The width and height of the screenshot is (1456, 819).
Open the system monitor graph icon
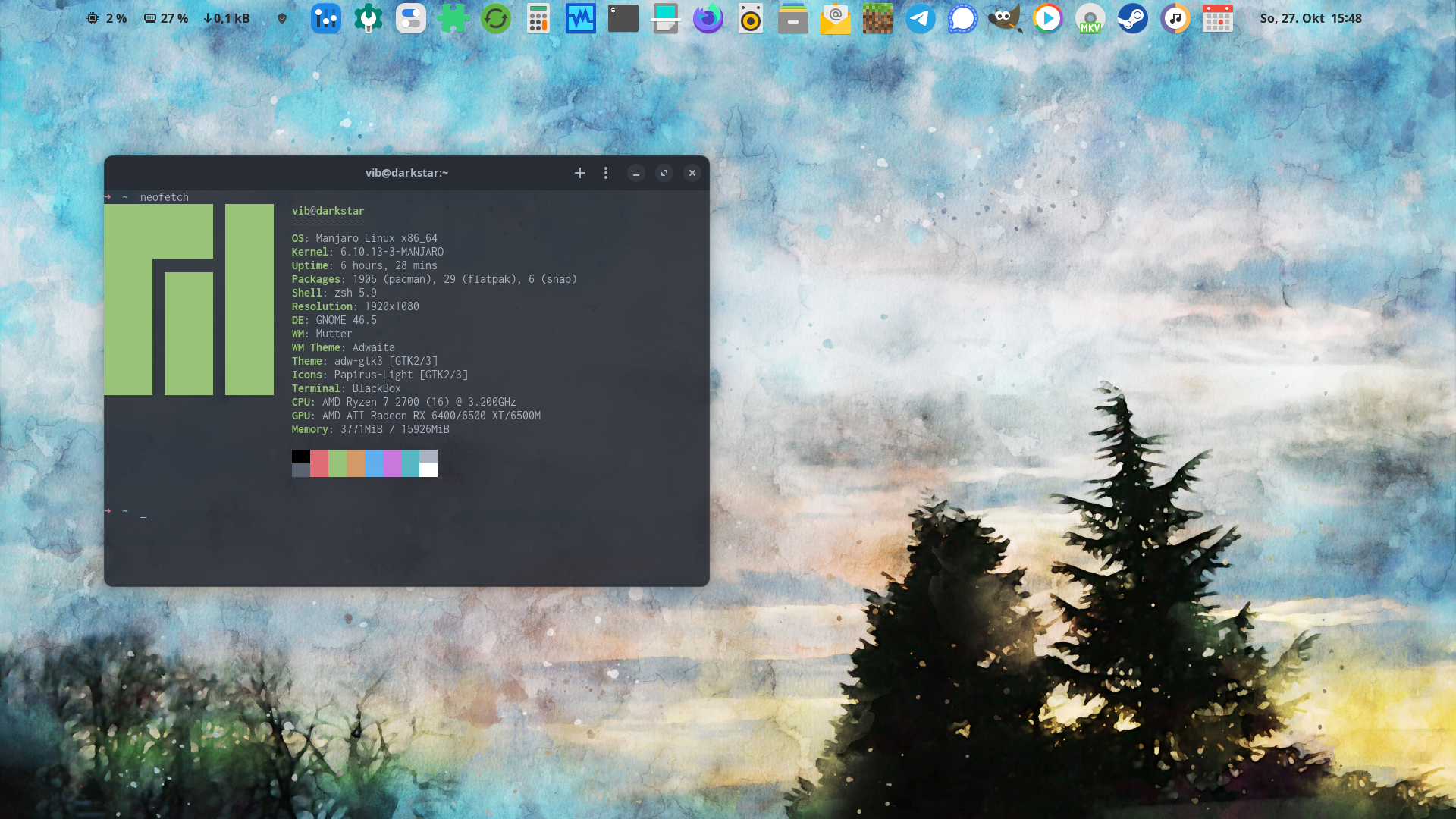pyautogui.click(x=580, y=18)
